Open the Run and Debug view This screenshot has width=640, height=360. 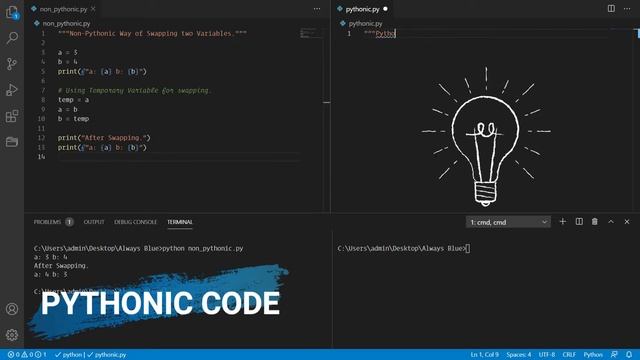[12, 90]
